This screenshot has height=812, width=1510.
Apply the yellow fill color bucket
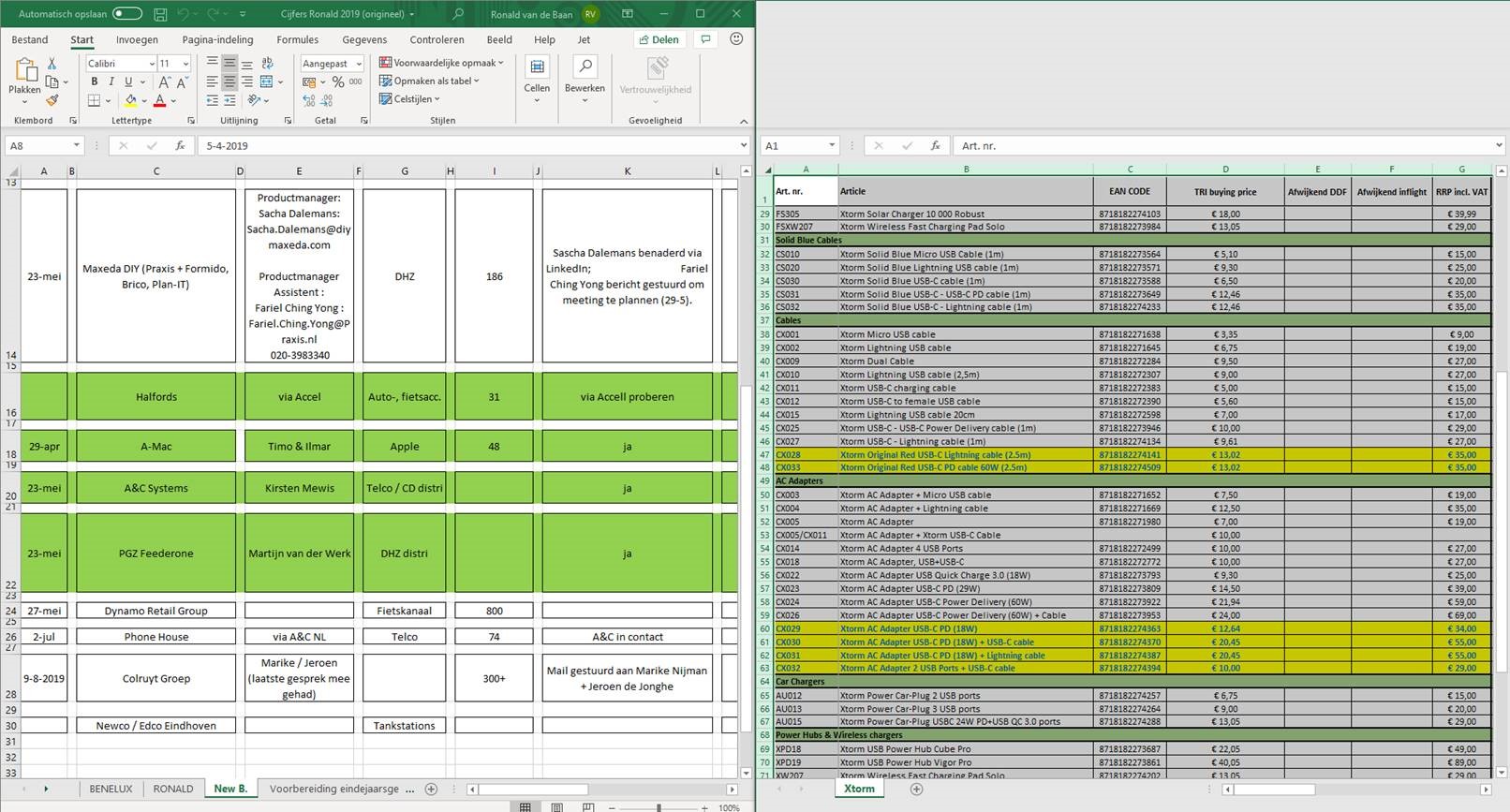[130, 100]
